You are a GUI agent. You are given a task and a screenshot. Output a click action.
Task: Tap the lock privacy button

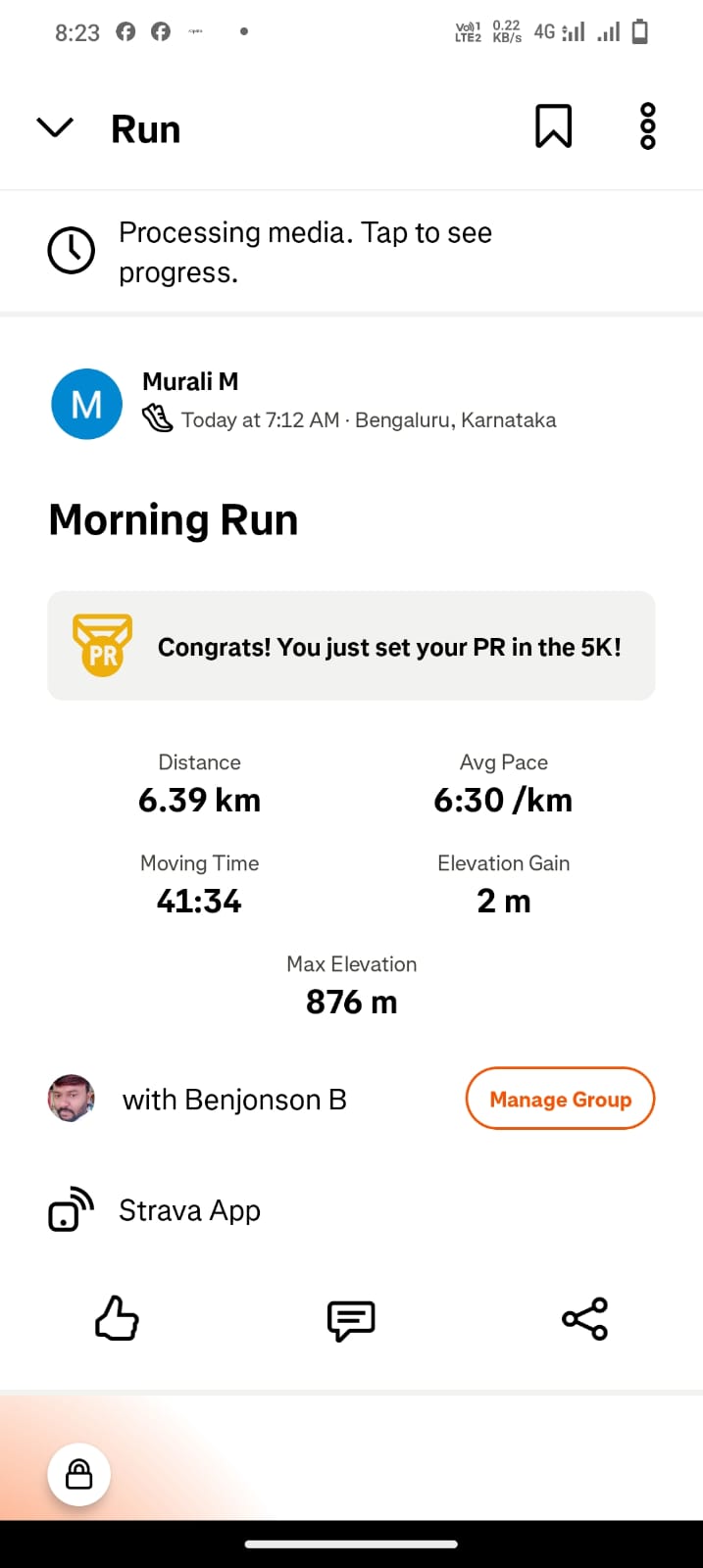tap(79, 1474)
